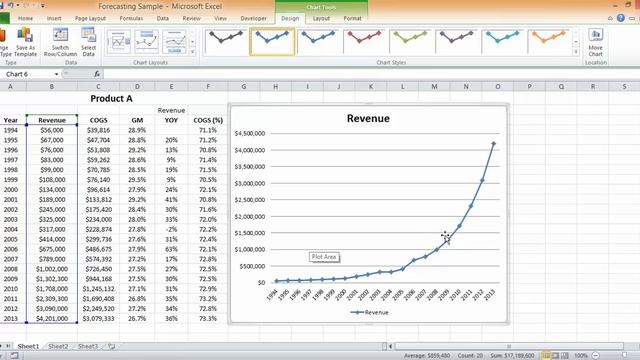Click $4,500,000 axis label
The width and height of the screenshot is (640, 360).
pyautogui.click(x=250, y=133)
